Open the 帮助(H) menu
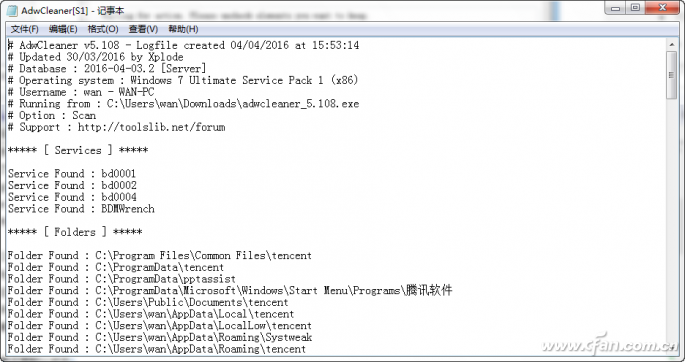This screenshot has height=362, width=685. click(x=183, y=29)
